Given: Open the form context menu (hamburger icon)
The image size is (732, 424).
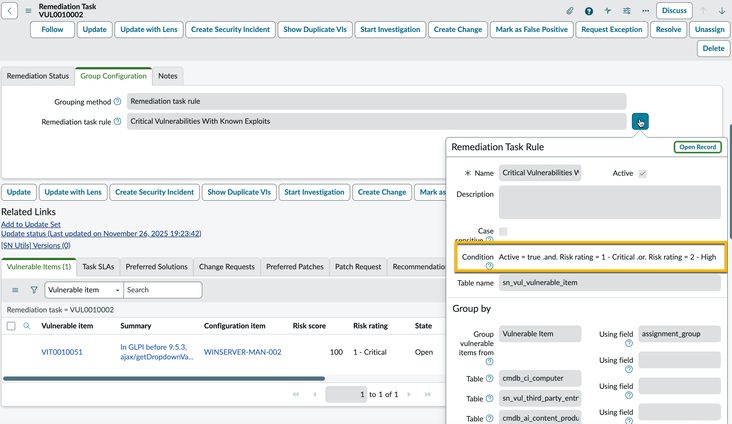Looking at the screenshot, I should tap(28, 11).
